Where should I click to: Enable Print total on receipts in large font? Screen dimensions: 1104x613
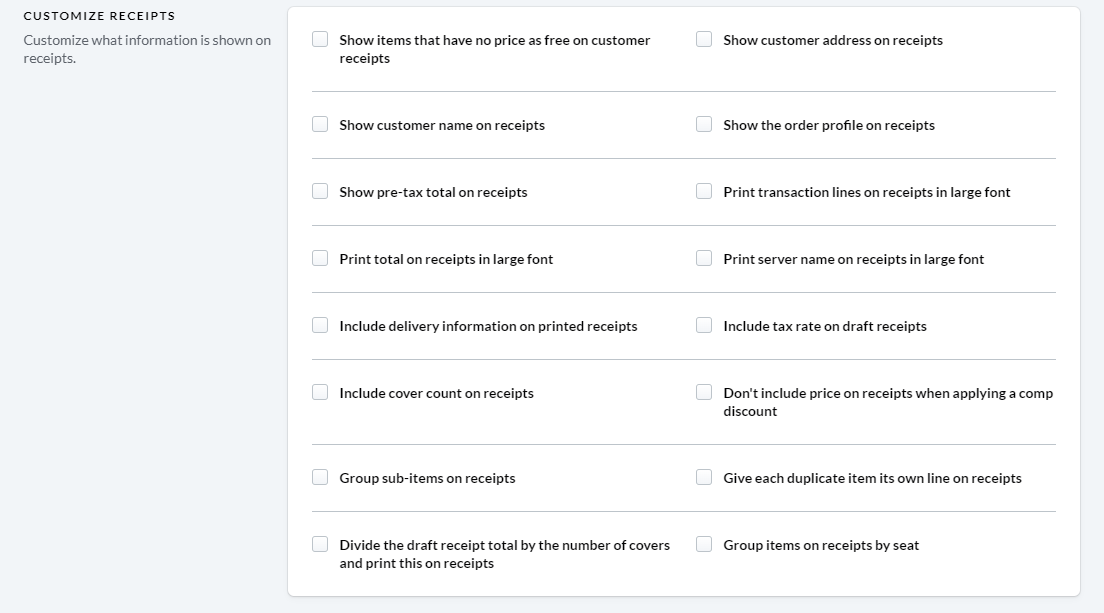point(320,258)
